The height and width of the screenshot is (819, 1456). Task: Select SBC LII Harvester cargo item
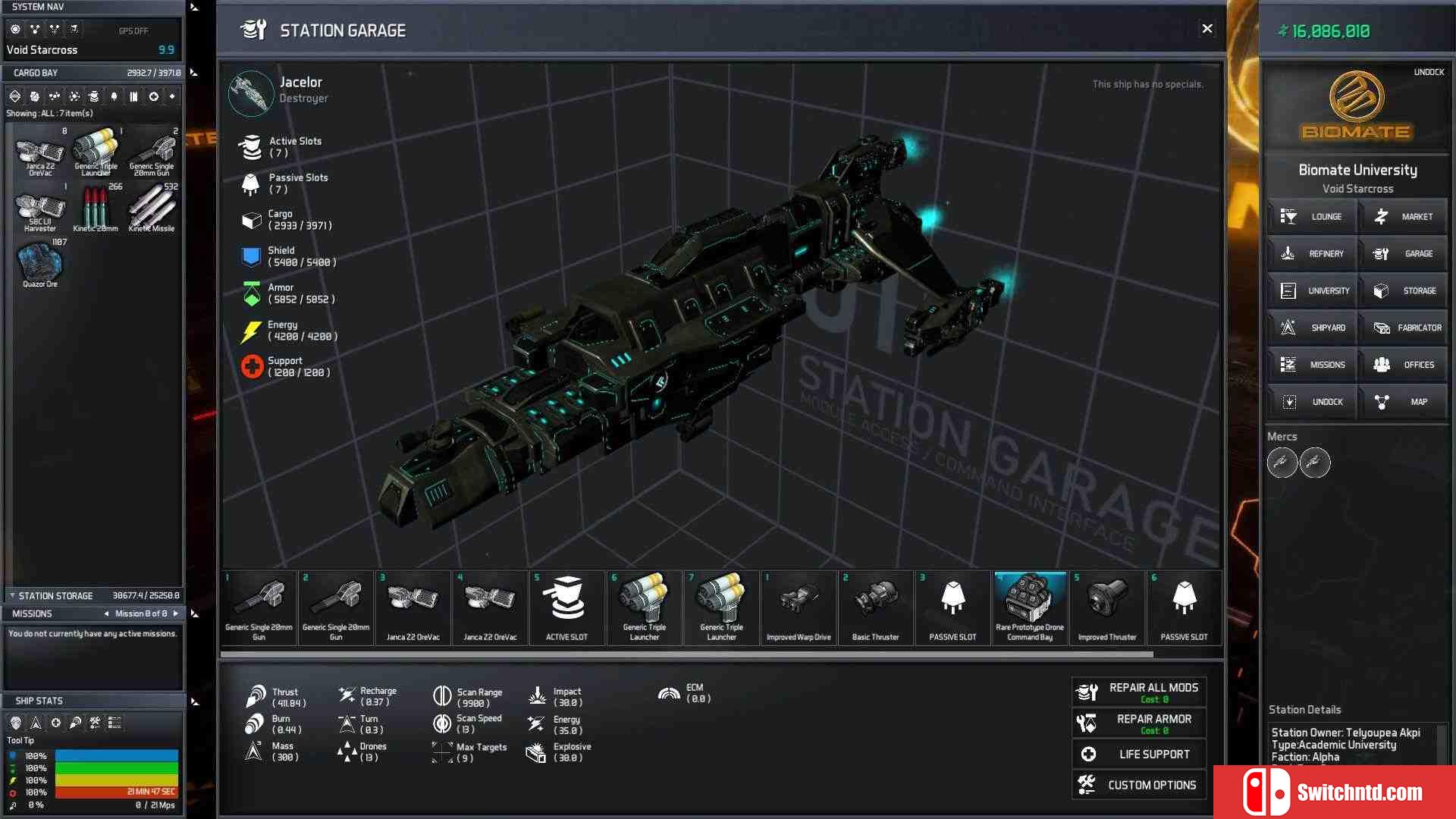click(x=40, y=208)
